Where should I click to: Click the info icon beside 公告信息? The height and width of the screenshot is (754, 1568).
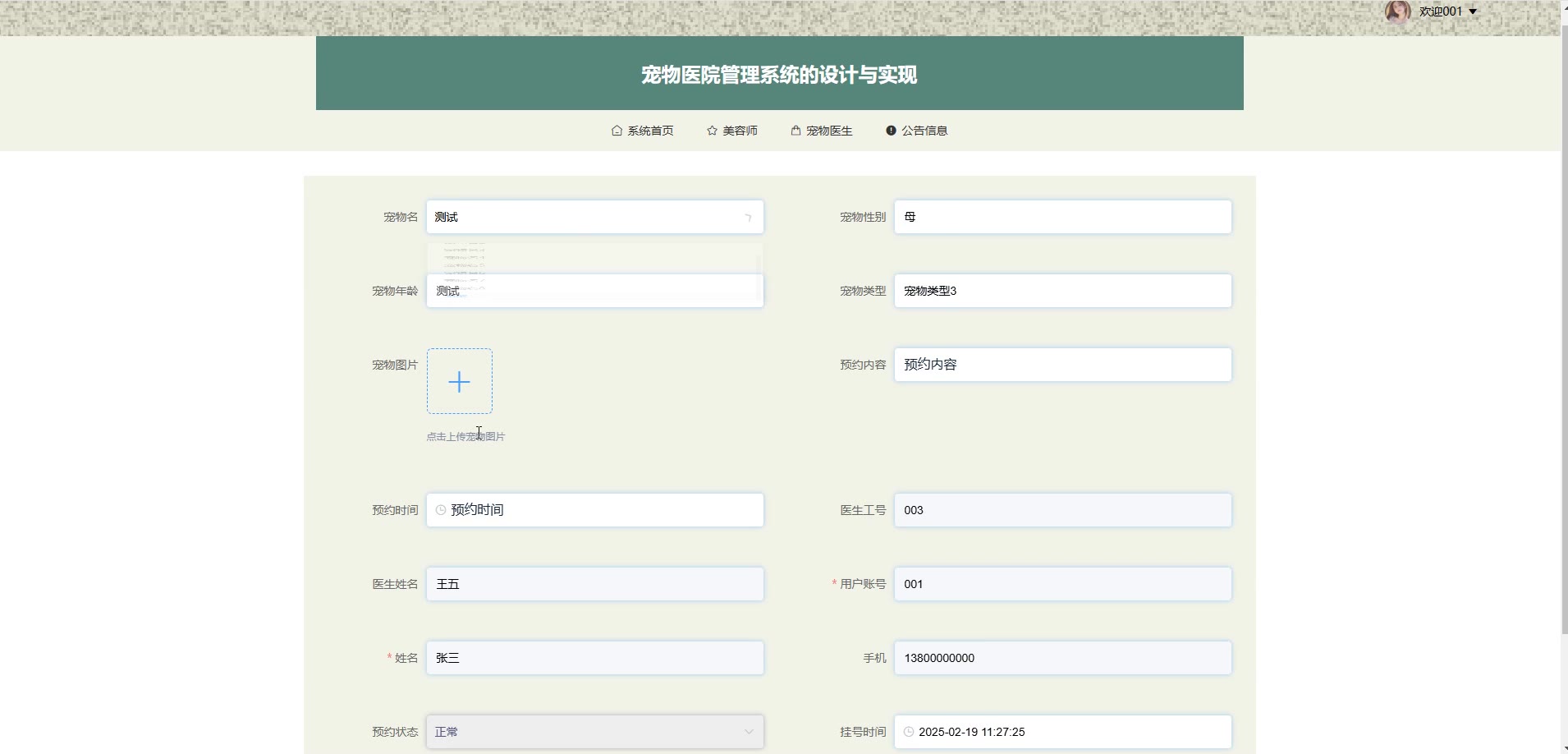[x=891, y=131]
